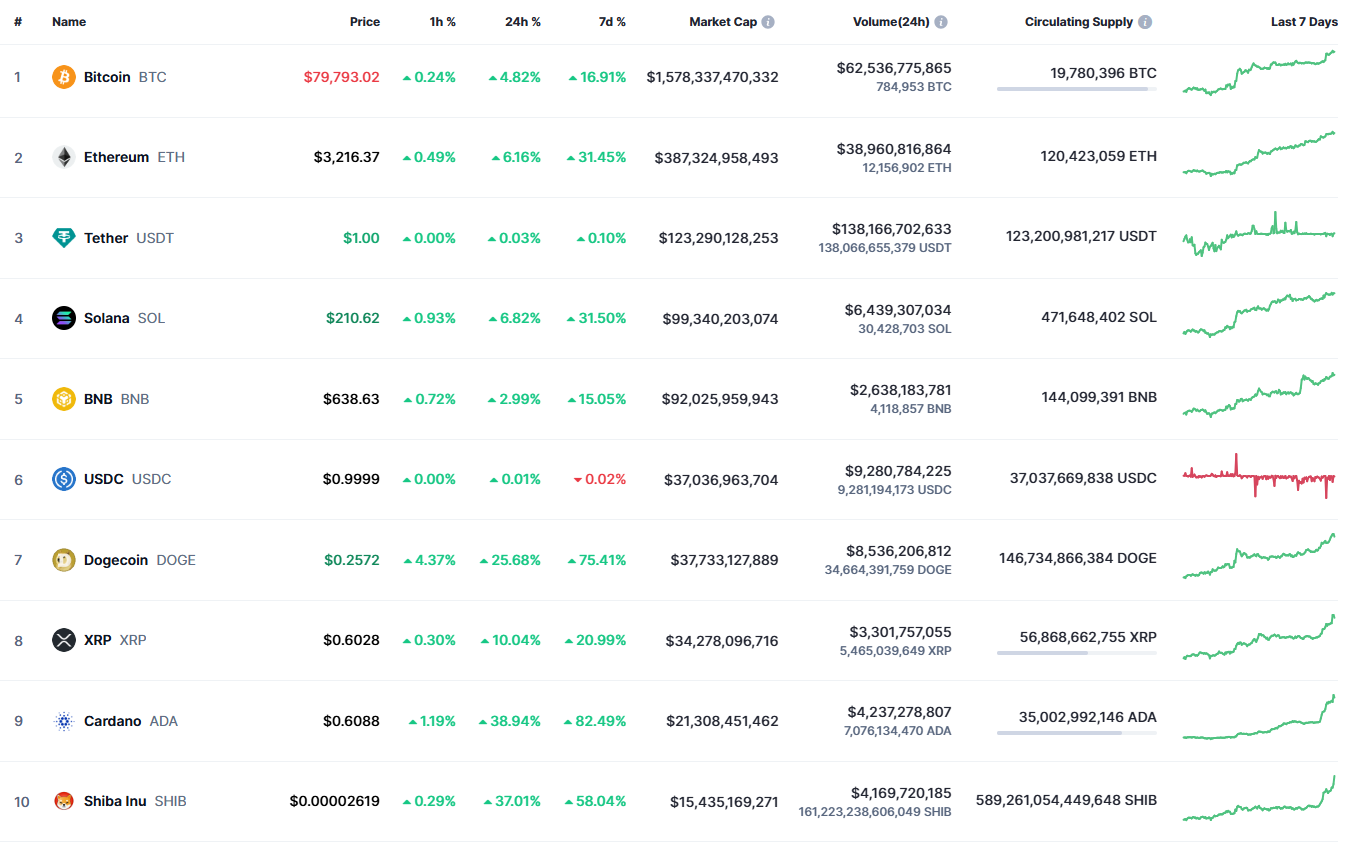Open the Shiba Inu name link
The width and height of the screenshot is (1355, 842).
[115, 801]
